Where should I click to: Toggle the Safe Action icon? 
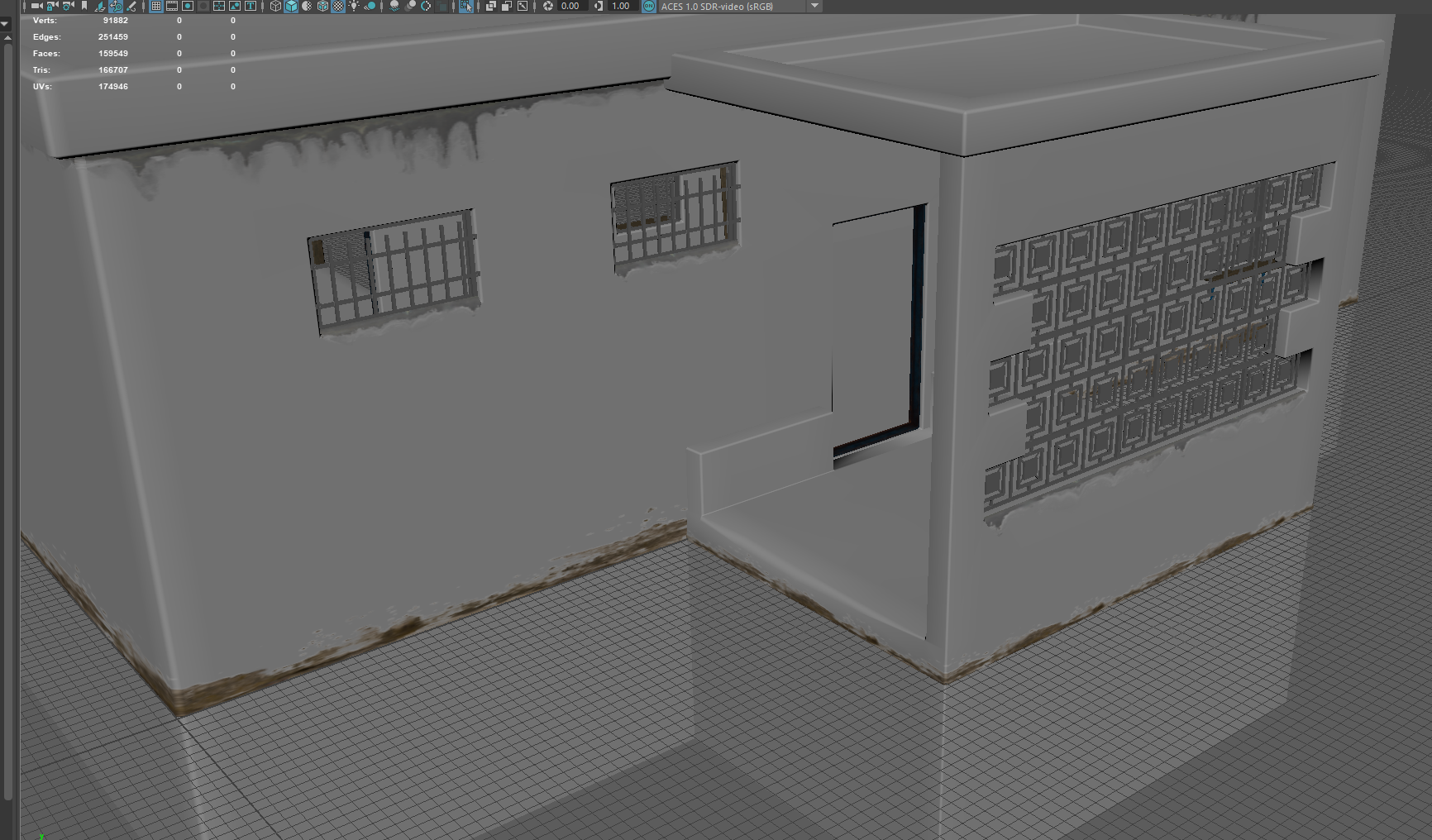coord(235,6)
